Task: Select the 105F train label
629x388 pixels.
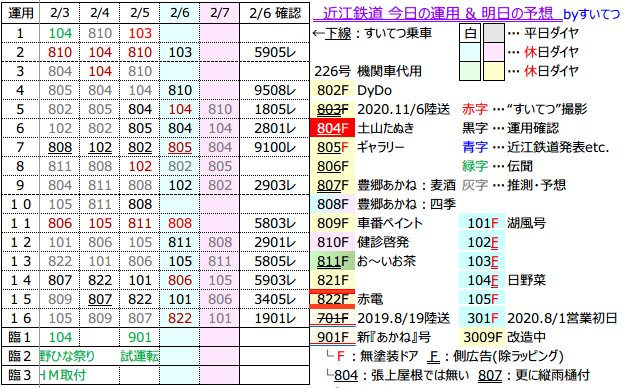Action: pos(483,299)
